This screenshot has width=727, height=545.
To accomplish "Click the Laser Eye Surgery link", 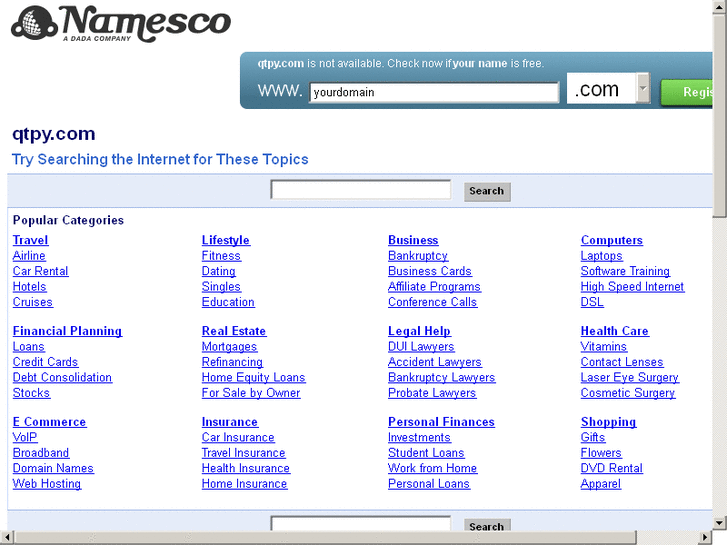I will click(x=630, y=378).
